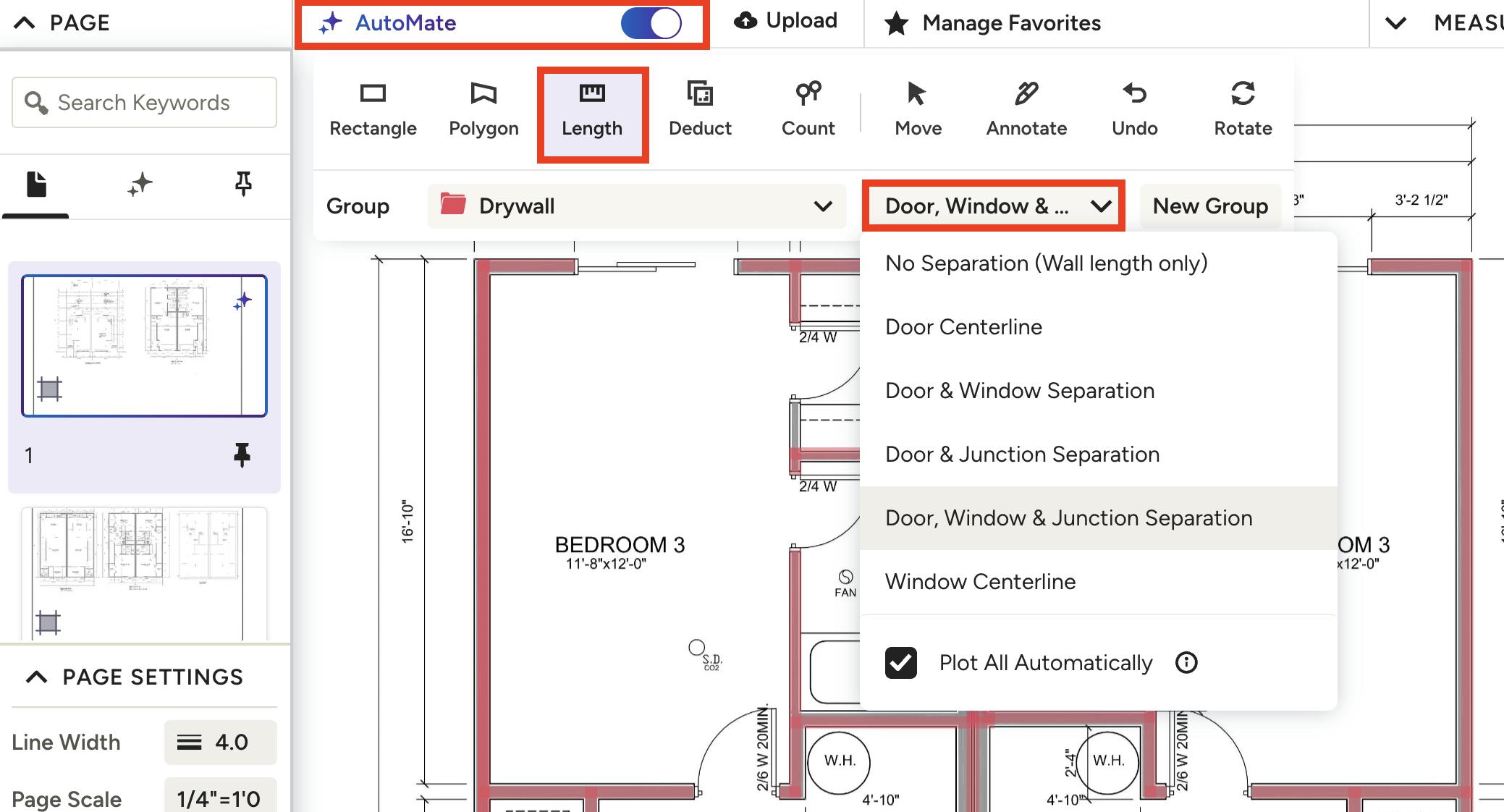Image resolution: width=1504 pixels, height=812 pixels.
Task: Open the Line Width 4.0 dropdown
Action: (220, 742)
